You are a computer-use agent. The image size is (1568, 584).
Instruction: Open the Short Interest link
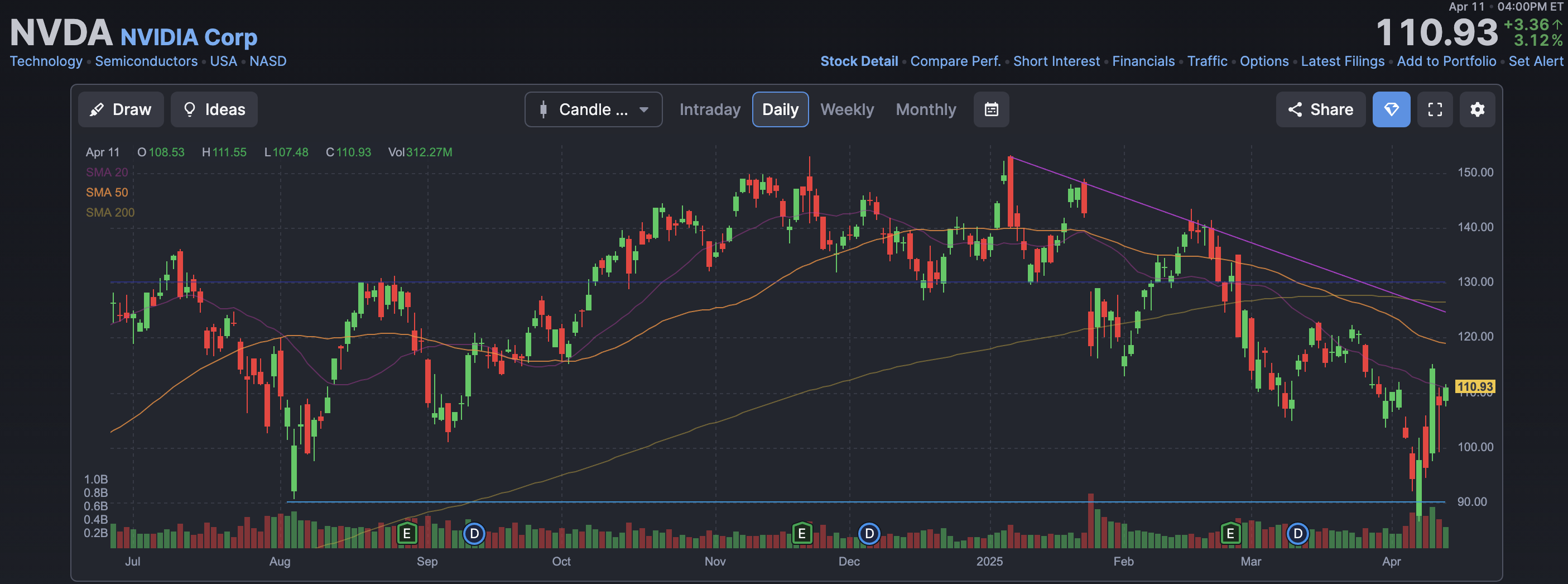(1056, 61)
